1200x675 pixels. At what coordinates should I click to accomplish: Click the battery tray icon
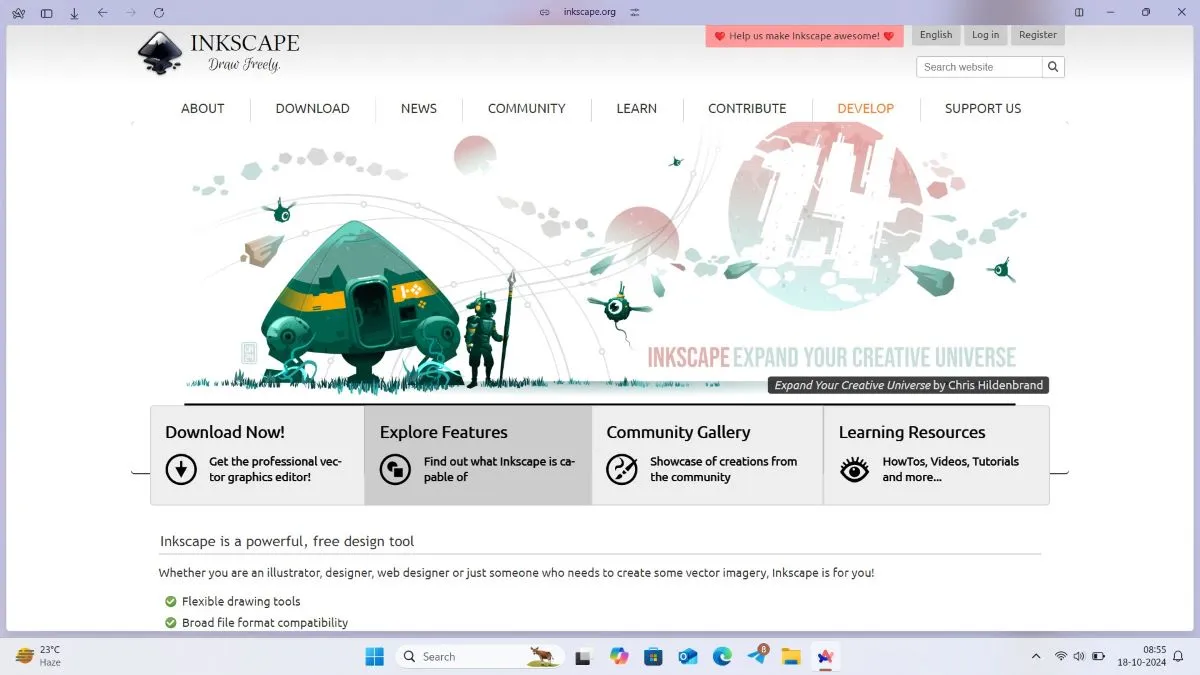click(1098, 656)
